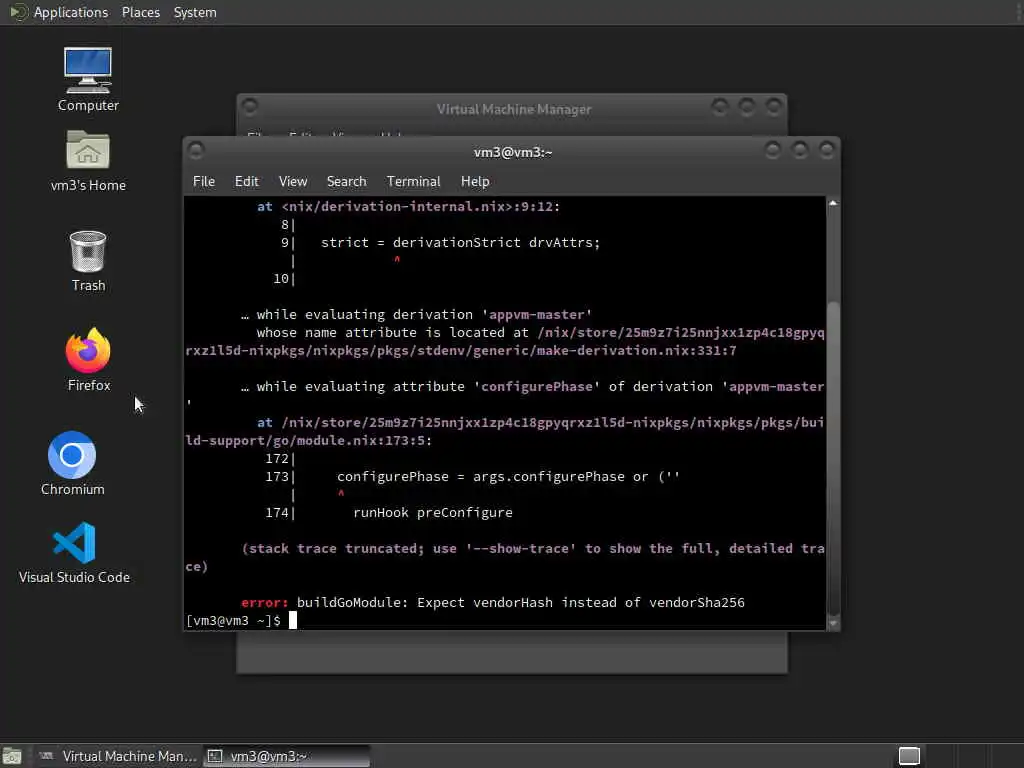This screenshot has width=1024, height=768.
Task: Click the terminal window menu button in titlebar
Action: click(196, 151)
